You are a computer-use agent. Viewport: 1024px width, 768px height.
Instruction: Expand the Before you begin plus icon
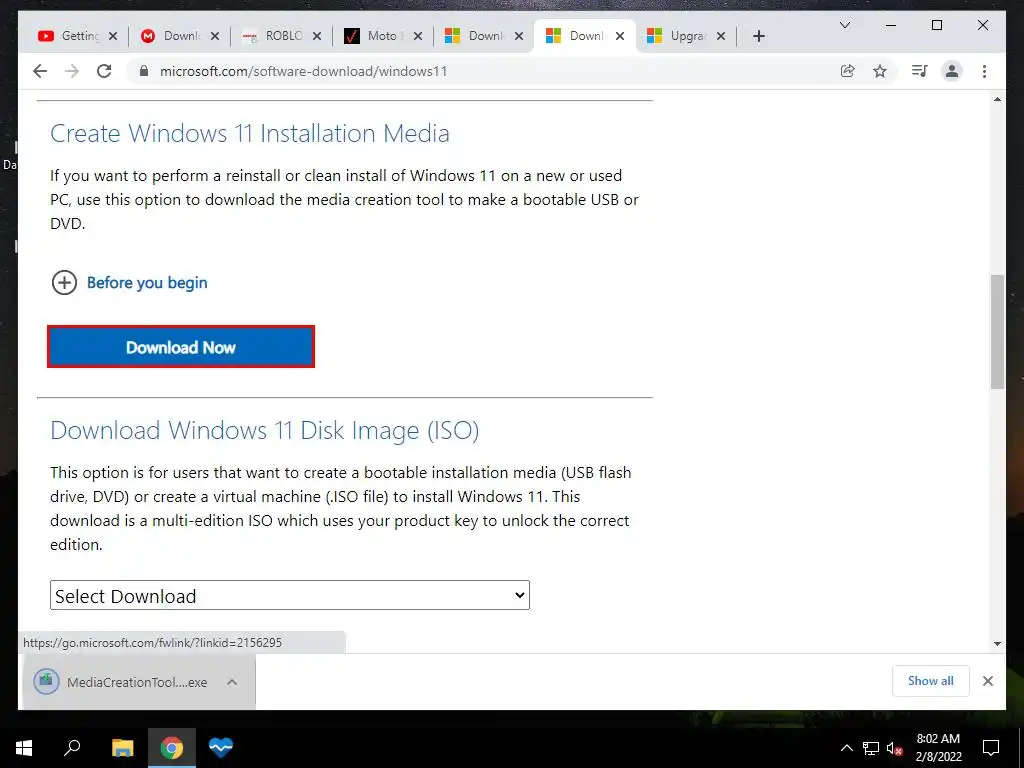tap(64, 283)
